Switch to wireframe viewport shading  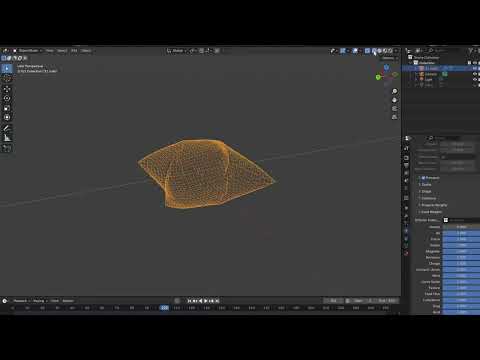[374, 51]
